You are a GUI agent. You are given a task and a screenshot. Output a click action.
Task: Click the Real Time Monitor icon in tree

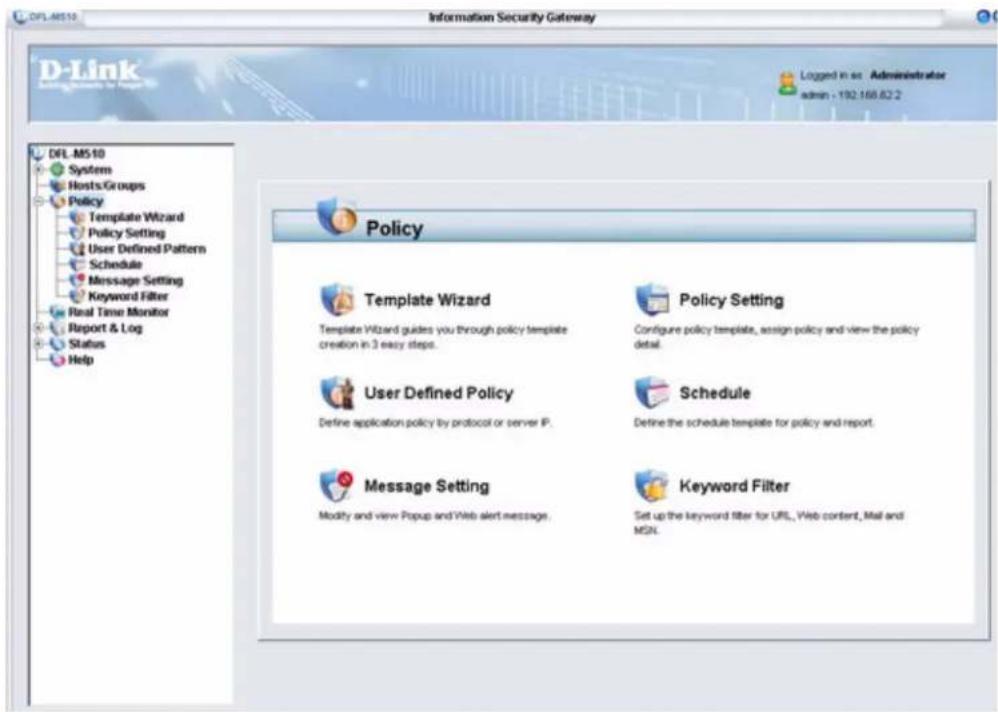click(x=58, y=312)
